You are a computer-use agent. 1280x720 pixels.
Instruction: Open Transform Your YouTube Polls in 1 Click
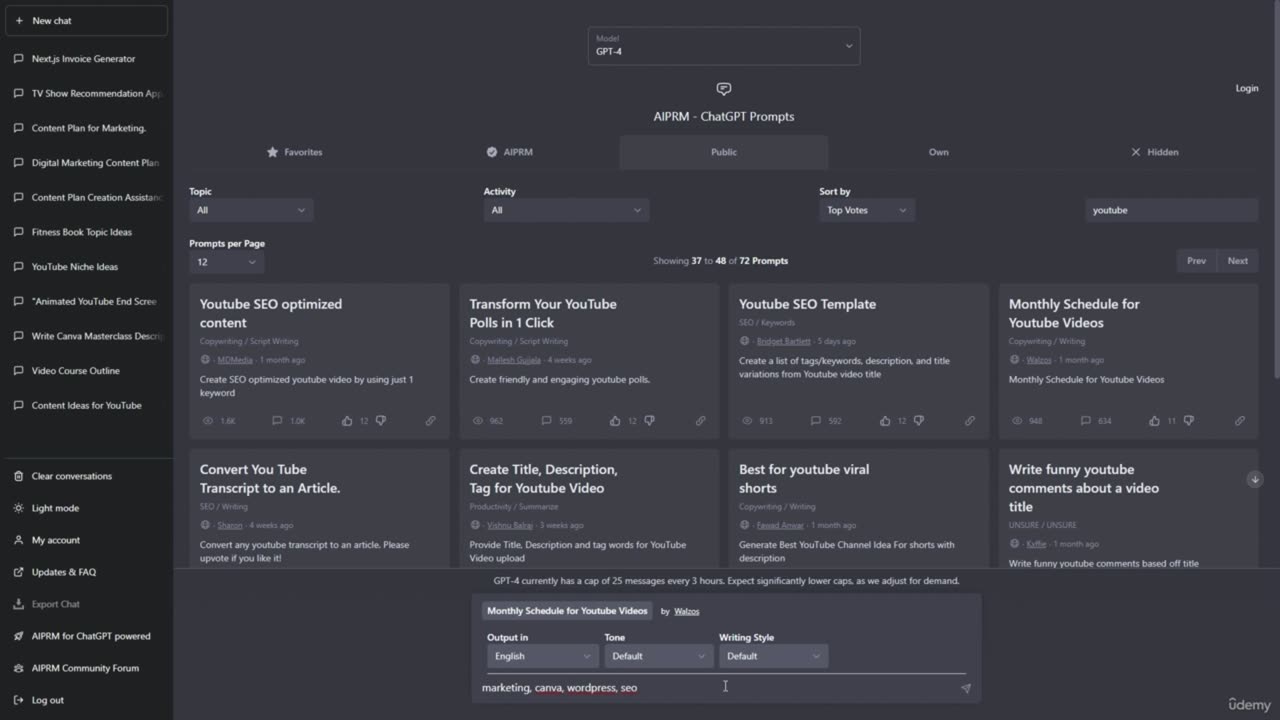click(x=543, y=313)
